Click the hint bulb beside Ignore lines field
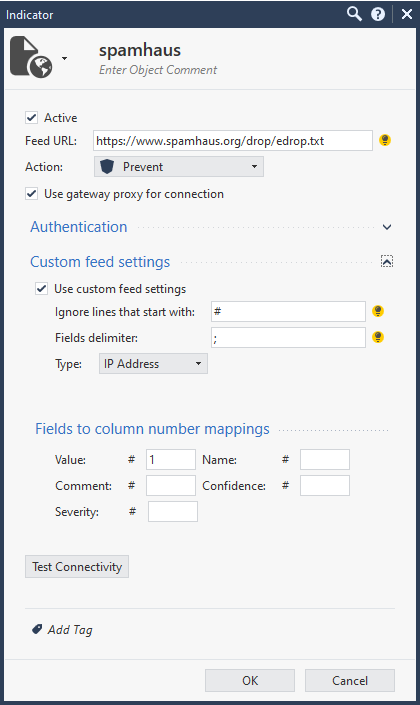 point(378,311)
